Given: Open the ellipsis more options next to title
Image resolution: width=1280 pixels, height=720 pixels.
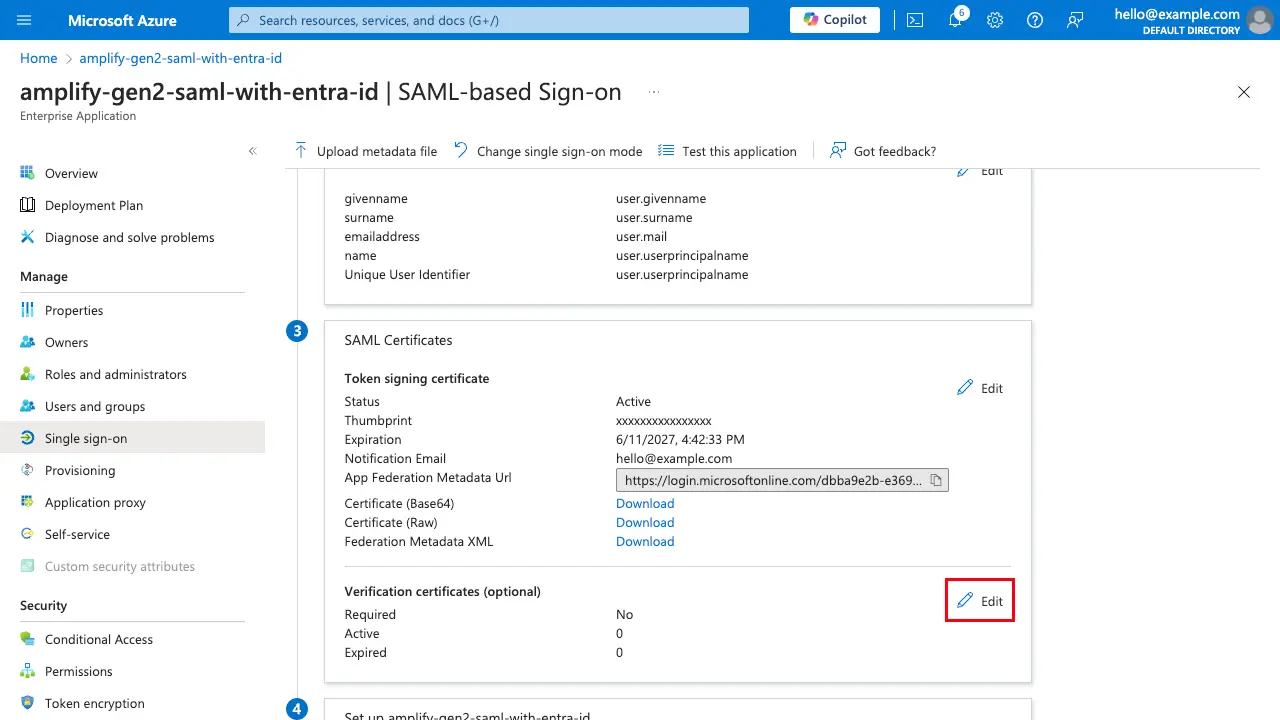Looking at the screenshot, I should tap(654, 92).
